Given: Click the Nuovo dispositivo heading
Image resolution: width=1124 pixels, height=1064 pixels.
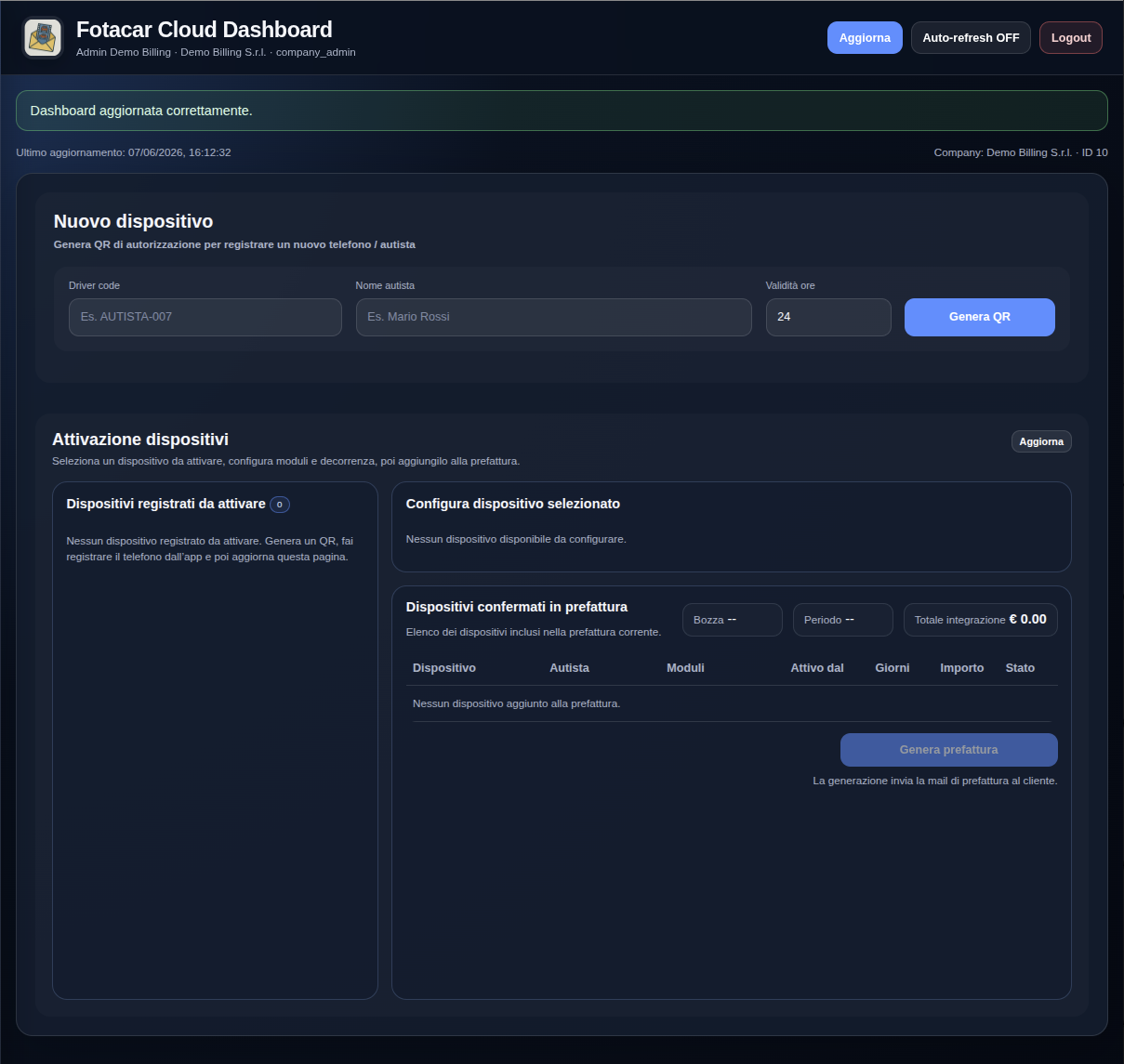Looking at the screenshot, I should tap(133, 221).
